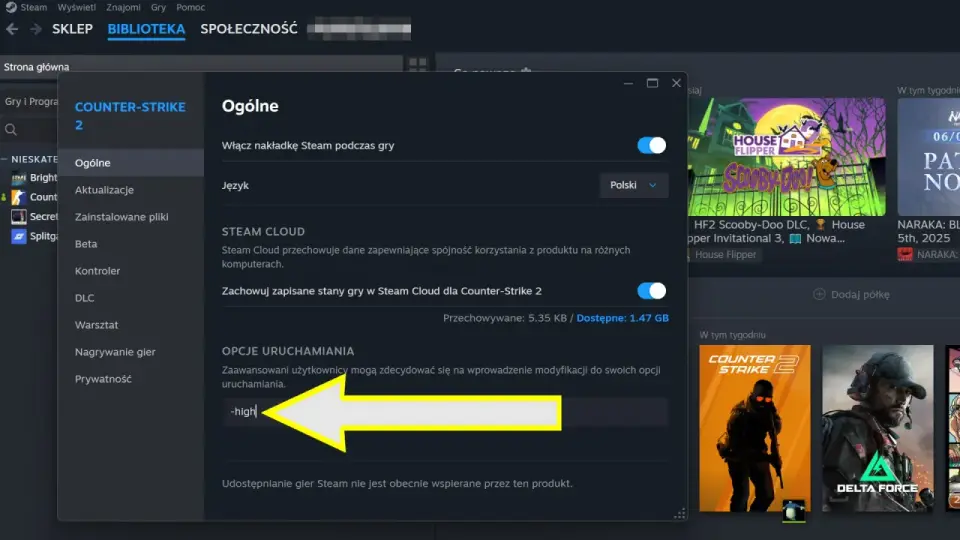Viewport: 960px width, 540px height.
Task: Select the Bright game icon in library
Action: [x=19, y=178]
